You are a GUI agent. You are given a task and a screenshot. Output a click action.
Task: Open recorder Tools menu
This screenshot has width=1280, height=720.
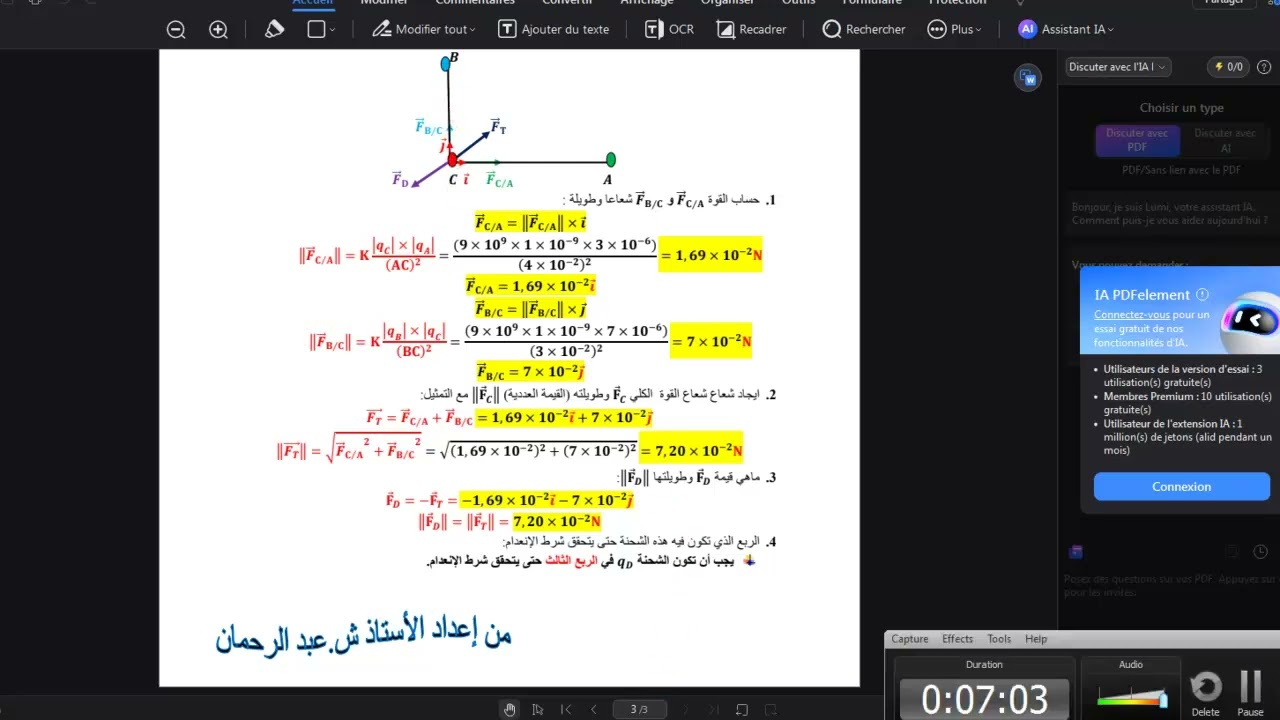tap(999, 639)
